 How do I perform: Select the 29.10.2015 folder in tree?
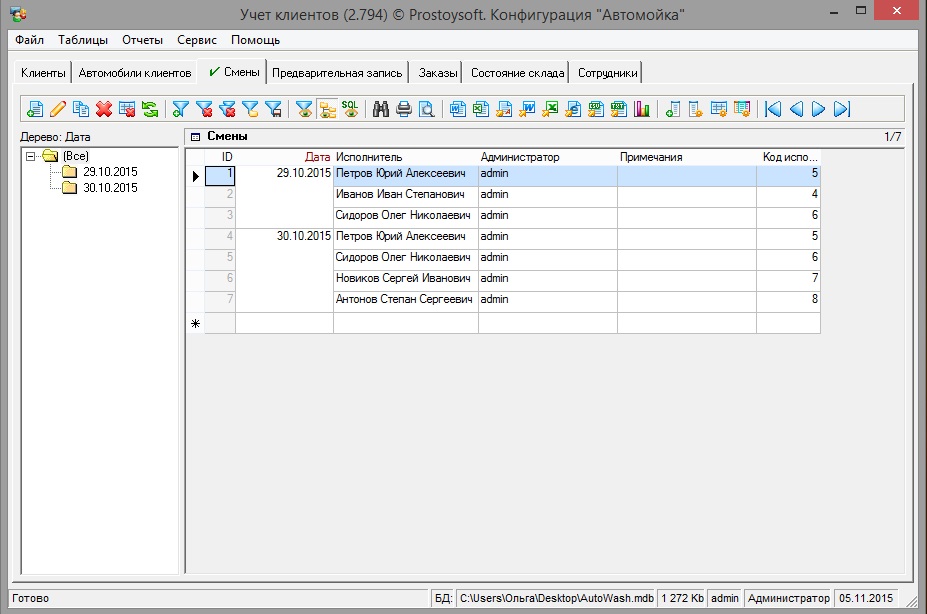[x=110, y=172]
